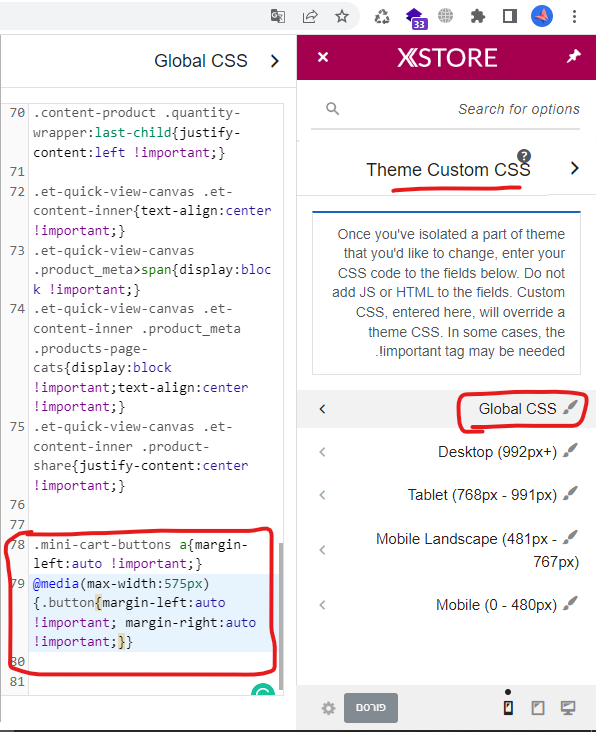Expand the Tablet row chevron

click(322, 495)
